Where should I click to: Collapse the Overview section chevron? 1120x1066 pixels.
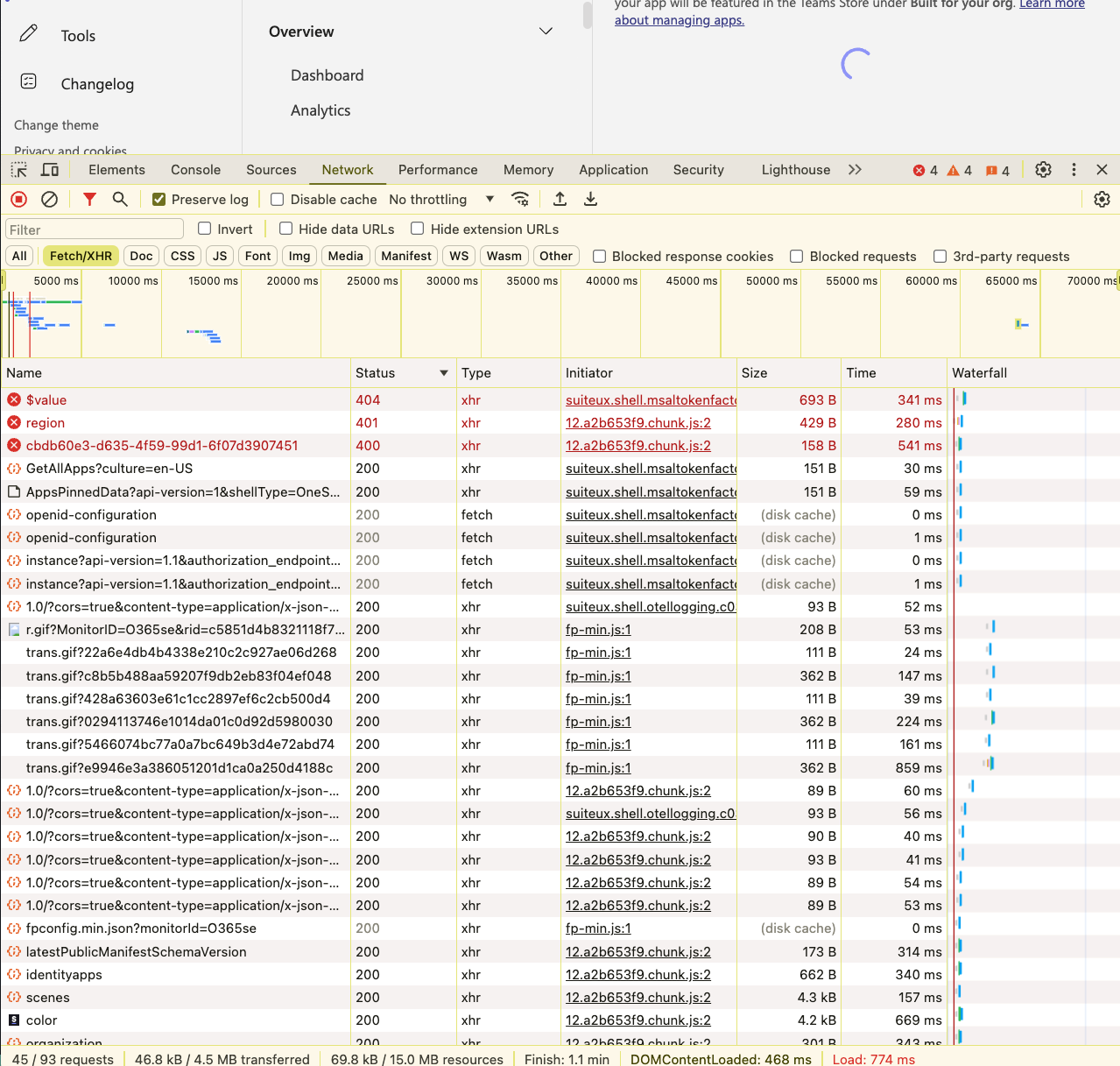click(546, 32)
